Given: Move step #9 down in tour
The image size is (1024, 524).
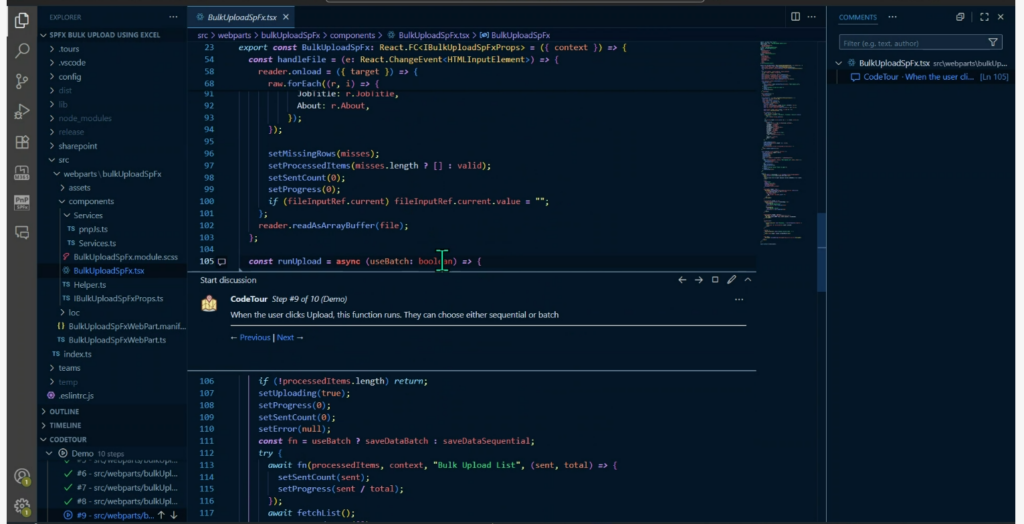Looking at the screenshot, I should point(174,515).
